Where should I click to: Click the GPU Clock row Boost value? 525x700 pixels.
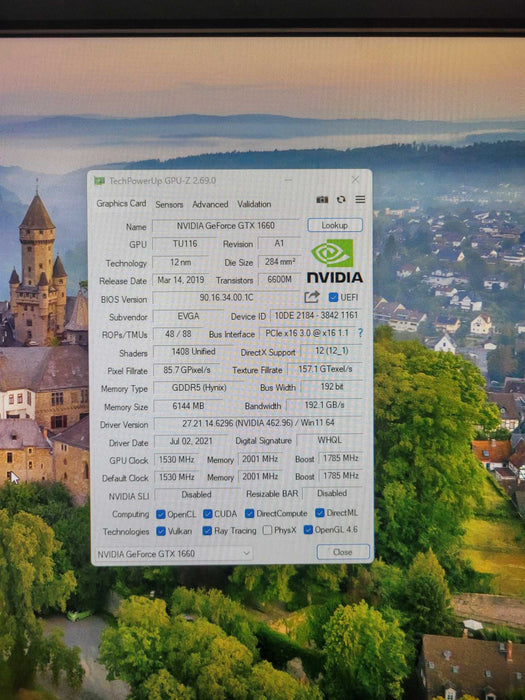(341, 458)
